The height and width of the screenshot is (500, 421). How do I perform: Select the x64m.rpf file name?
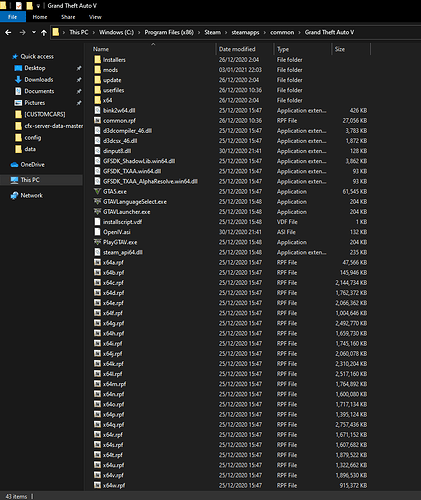114,384
